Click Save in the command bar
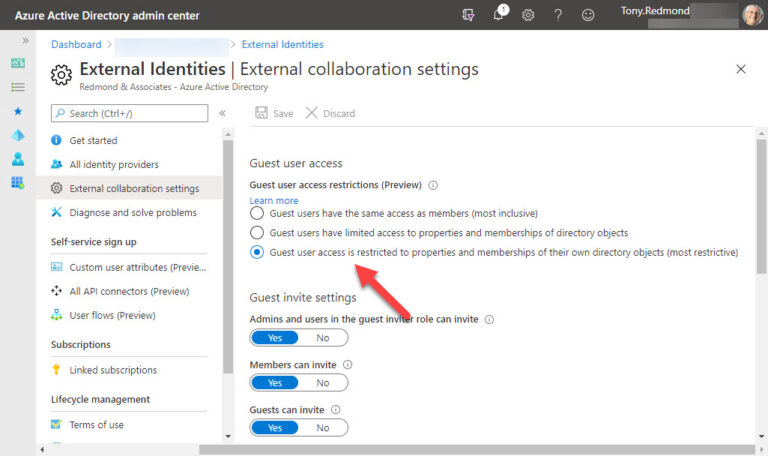768x456 pixels. [x=274, y=113]
